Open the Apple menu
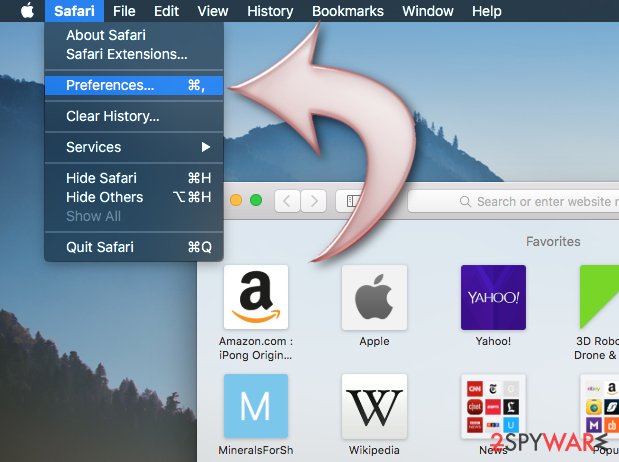 (x=27, y=11)
